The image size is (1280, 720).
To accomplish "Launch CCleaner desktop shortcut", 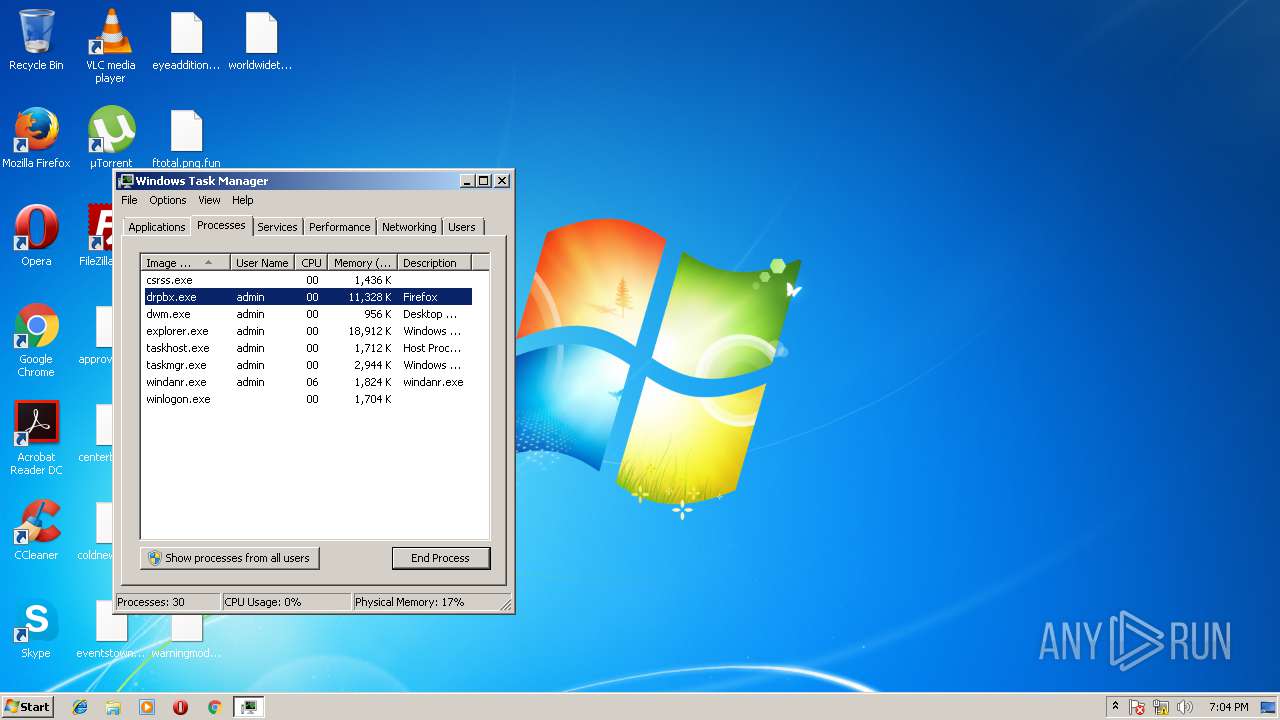I will 36,530.
